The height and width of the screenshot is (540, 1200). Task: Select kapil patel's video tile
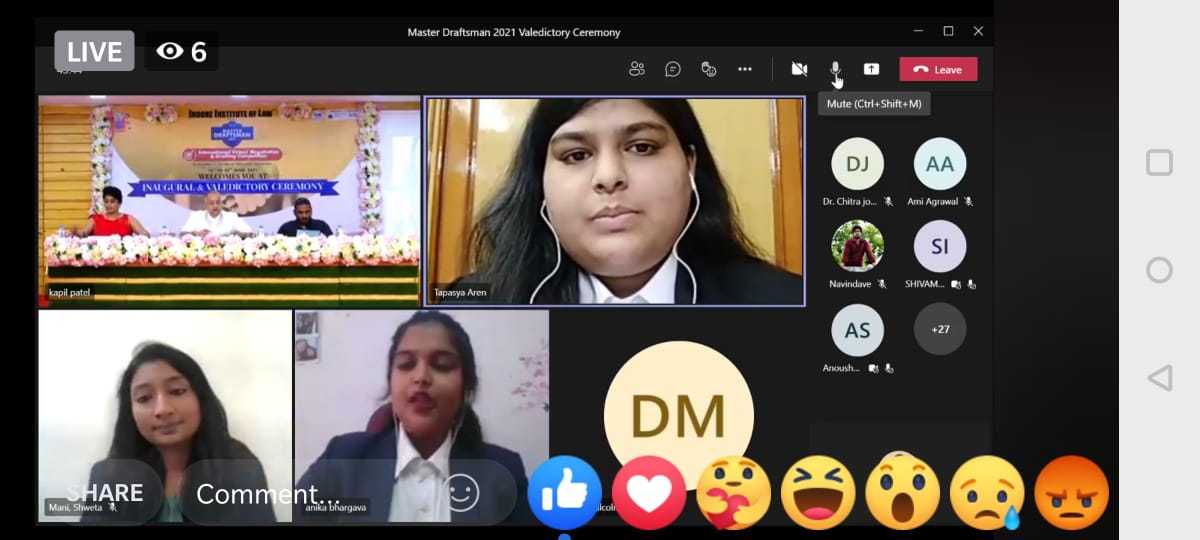229,200
